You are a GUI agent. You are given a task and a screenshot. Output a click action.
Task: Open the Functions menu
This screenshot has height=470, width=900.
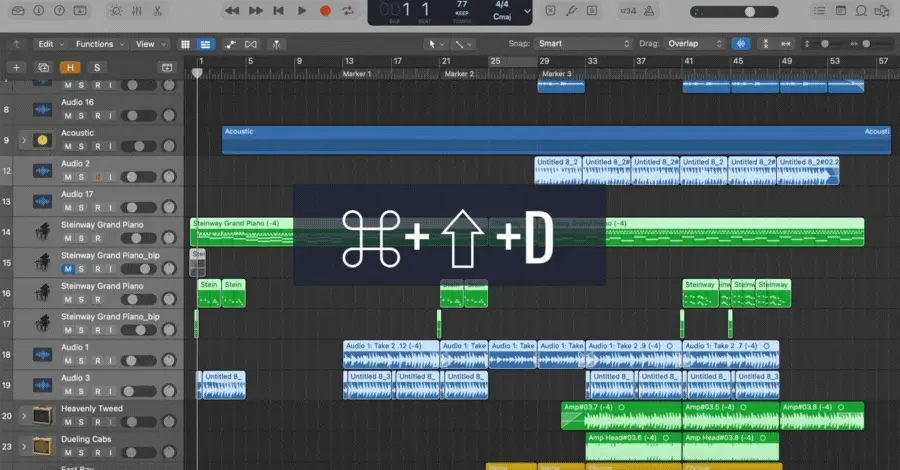tap(100, 44)
